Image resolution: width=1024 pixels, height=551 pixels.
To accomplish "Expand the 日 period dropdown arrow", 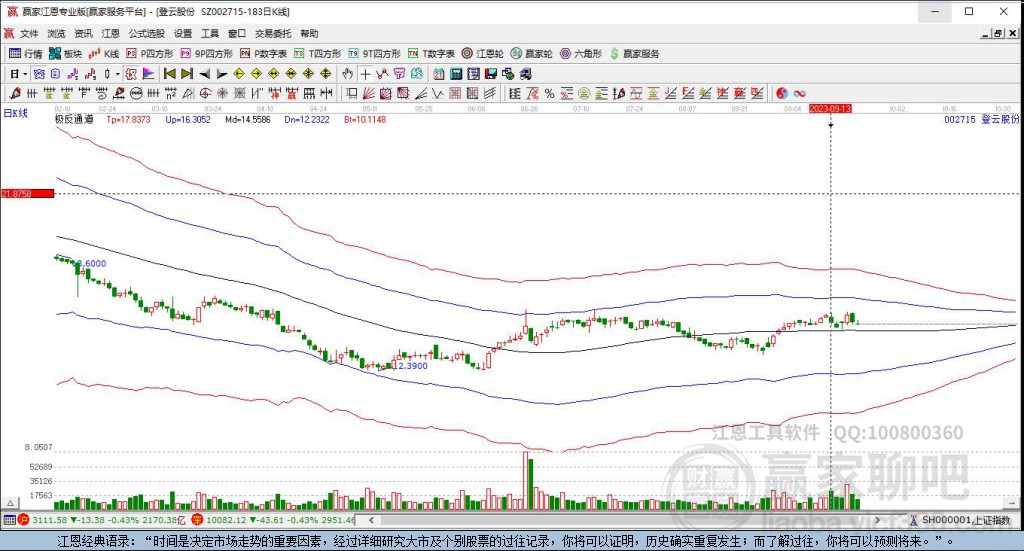I will [25, 73].
